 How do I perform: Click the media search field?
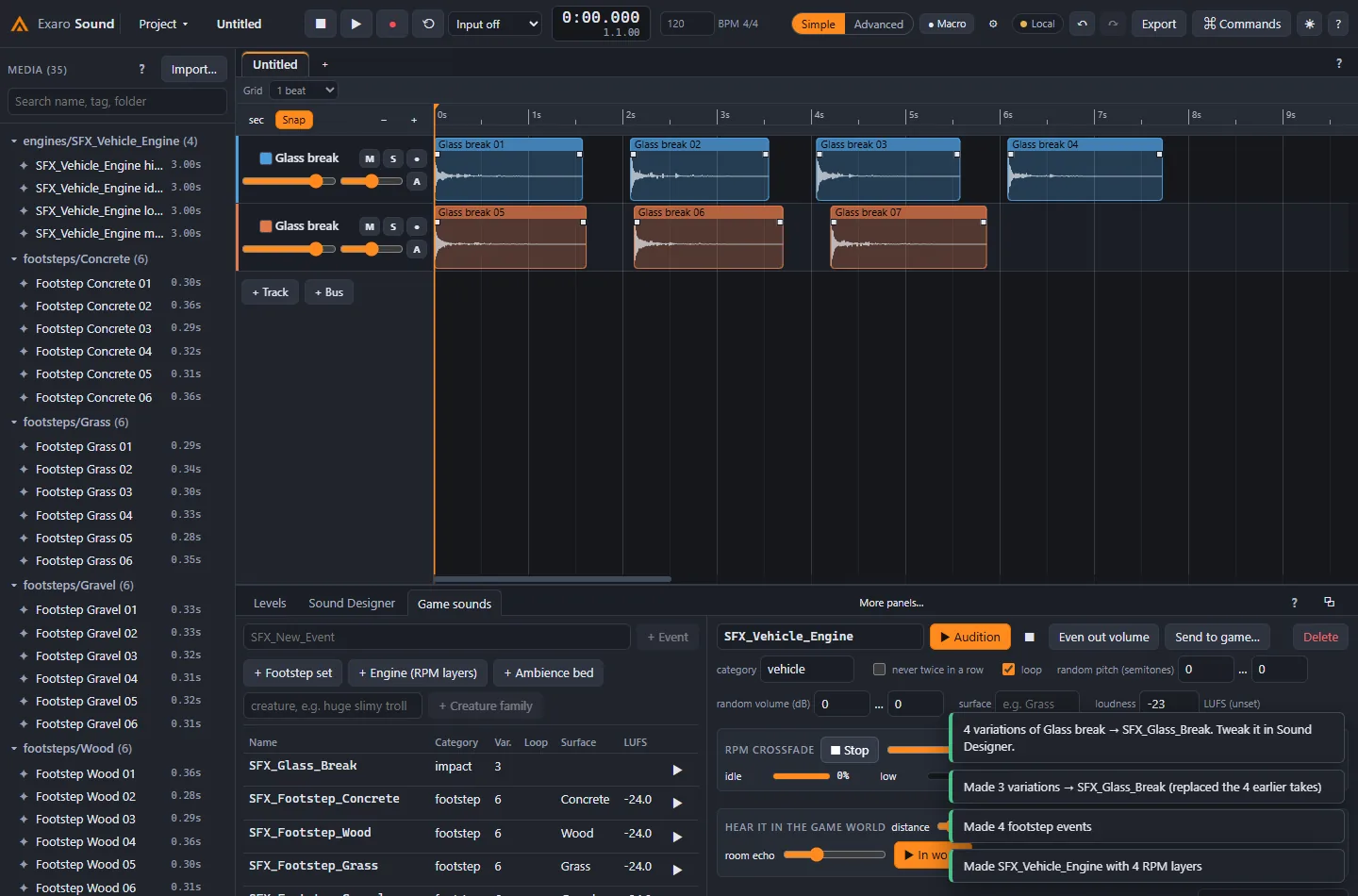(117, 102)
